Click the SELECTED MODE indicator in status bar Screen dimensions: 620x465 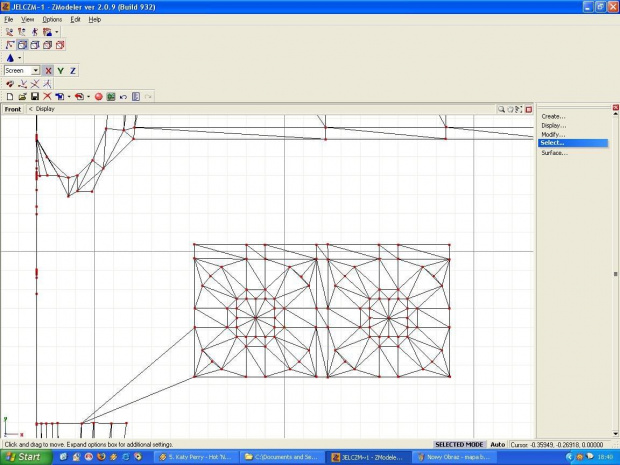coord(459,444)
